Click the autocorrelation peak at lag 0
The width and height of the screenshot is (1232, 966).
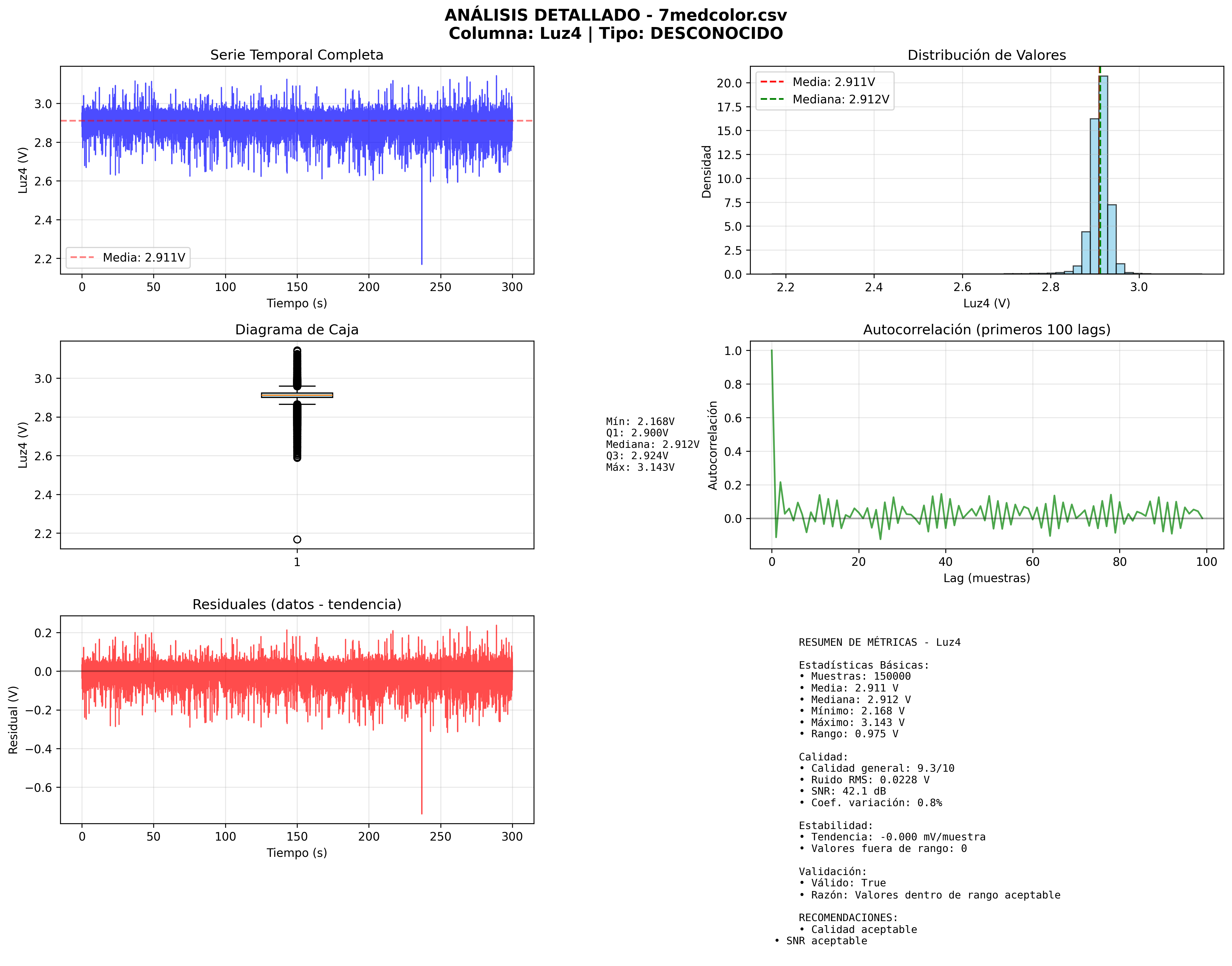click(x=771, y=351)
